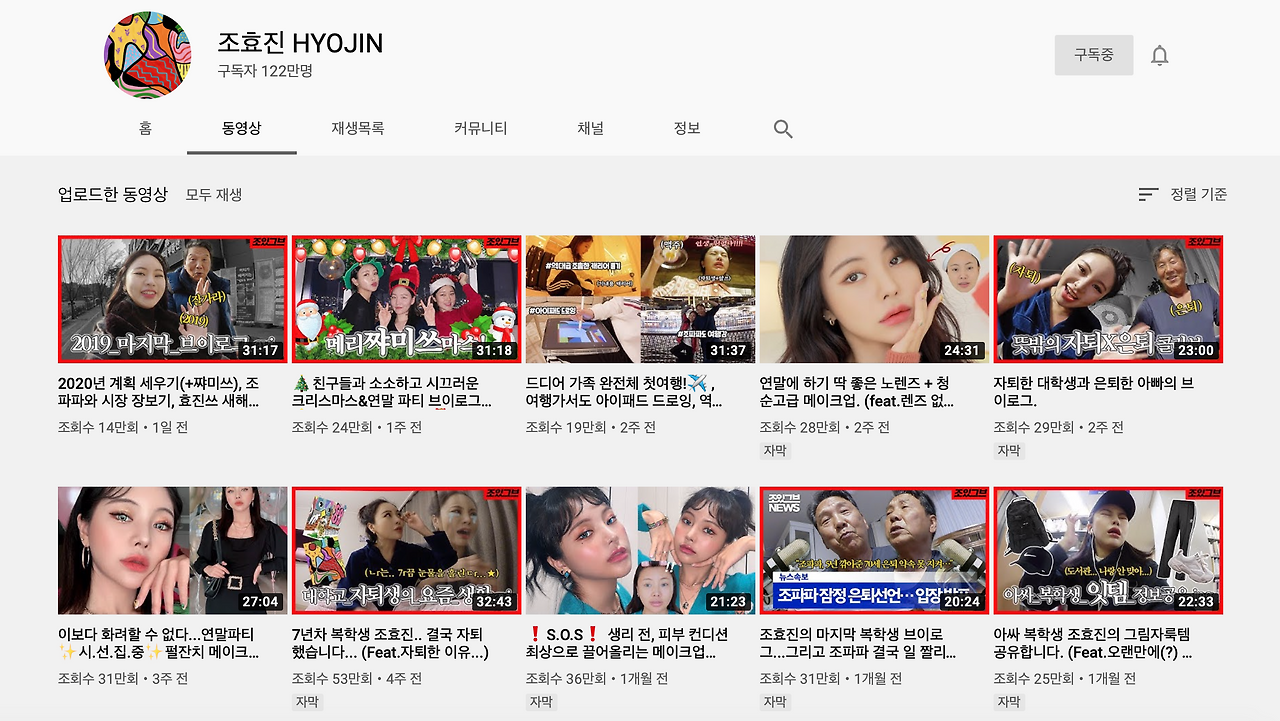Open the 31:18 Christmas video thumbnail
The height and width of the screenshot is (721, 1280).
(x=406, y=299)
